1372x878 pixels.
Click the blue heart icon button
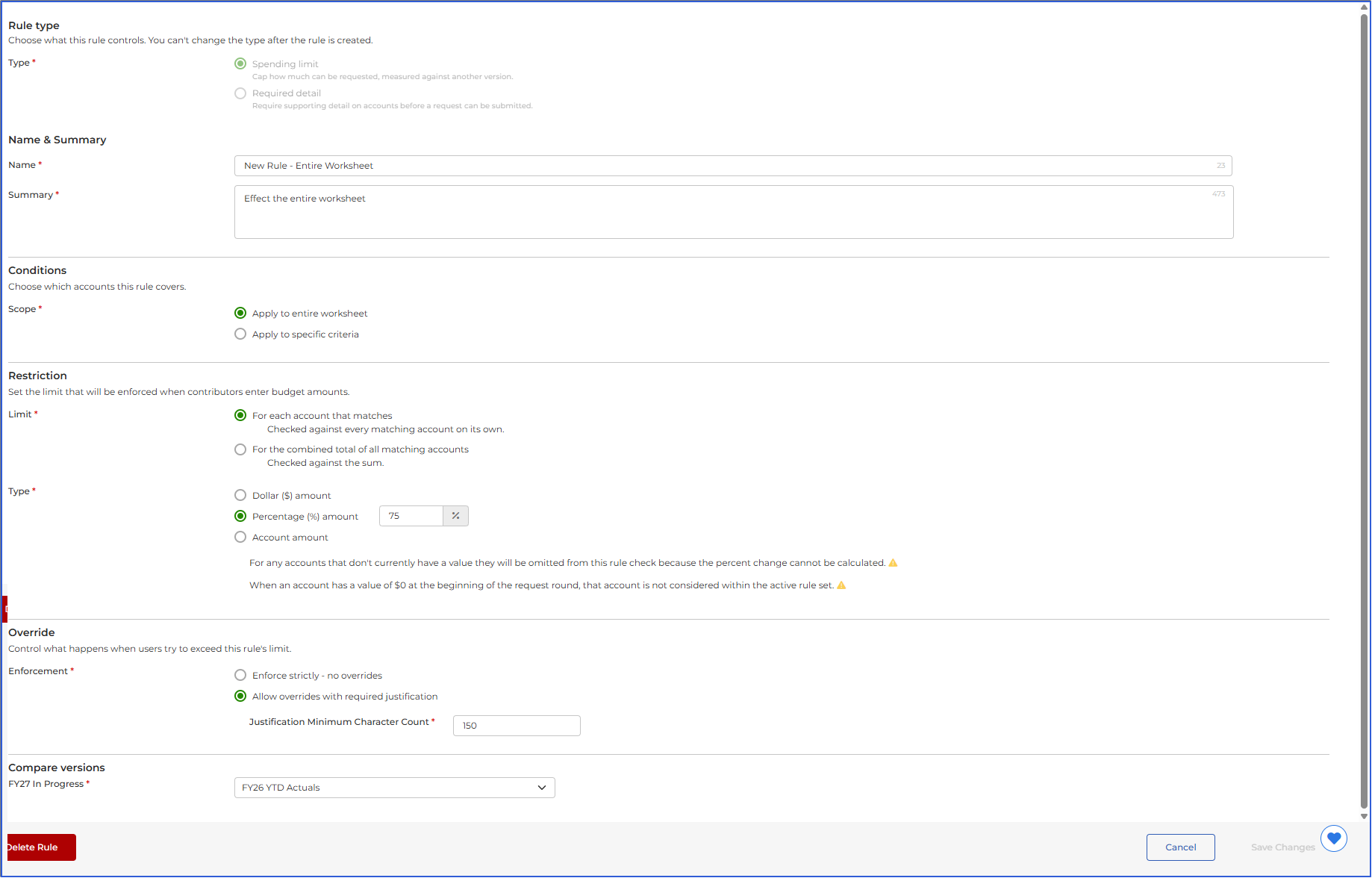tap(1333, 838)
